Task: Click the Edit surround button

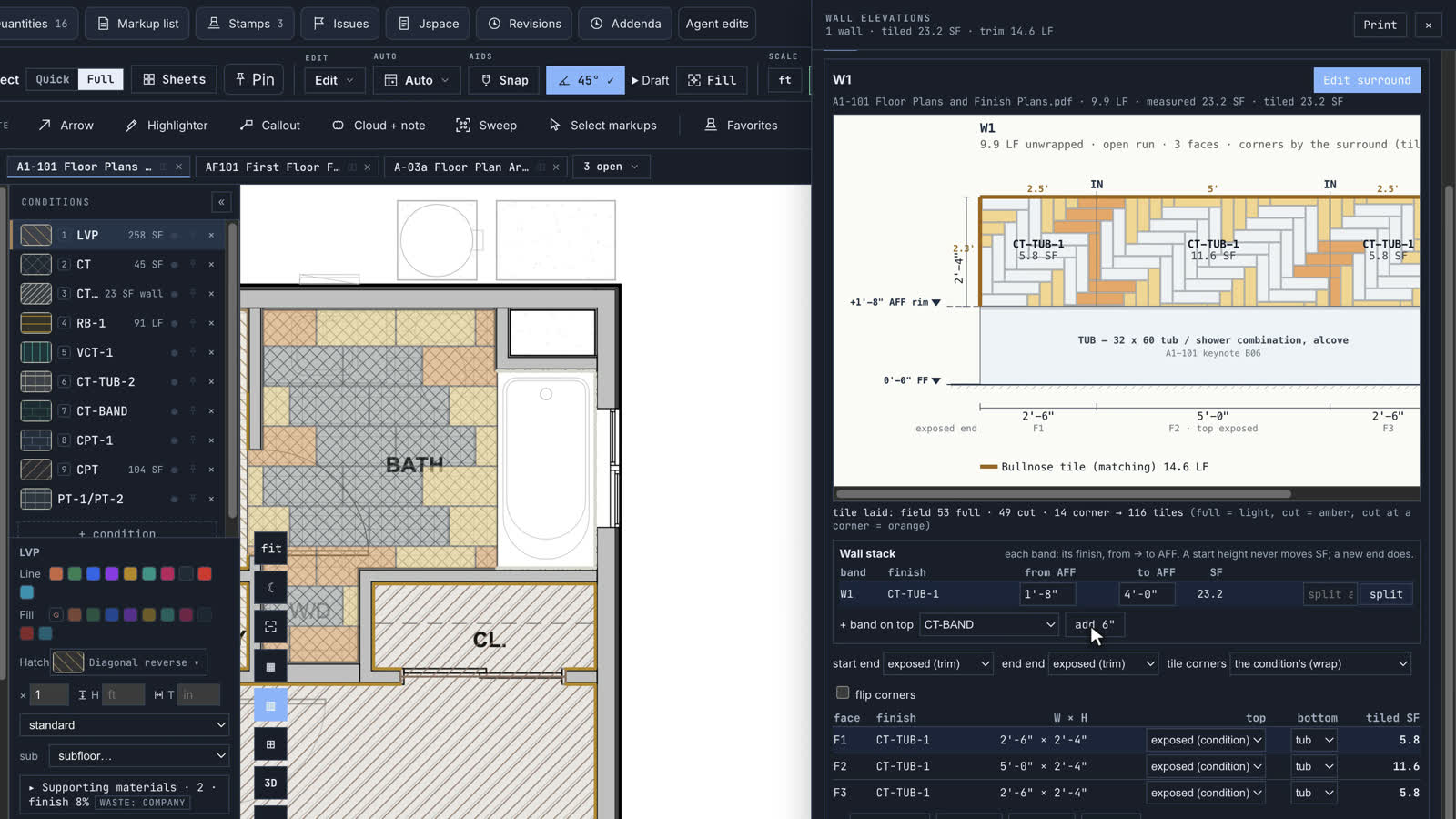Action: pyautogui.click(x=1367, y=80)
